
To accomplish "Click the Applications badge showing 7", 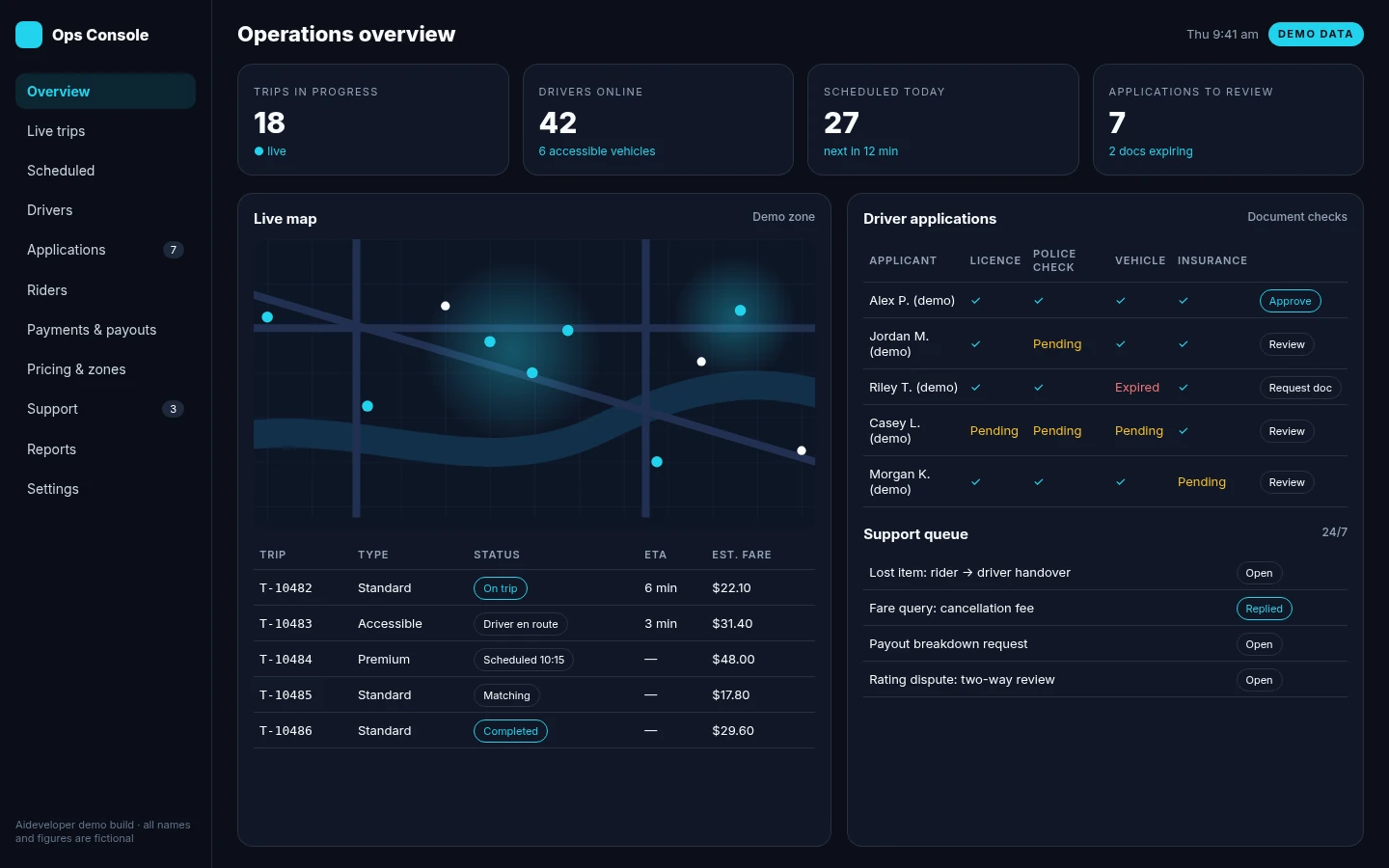I will [x=174, y=250].
